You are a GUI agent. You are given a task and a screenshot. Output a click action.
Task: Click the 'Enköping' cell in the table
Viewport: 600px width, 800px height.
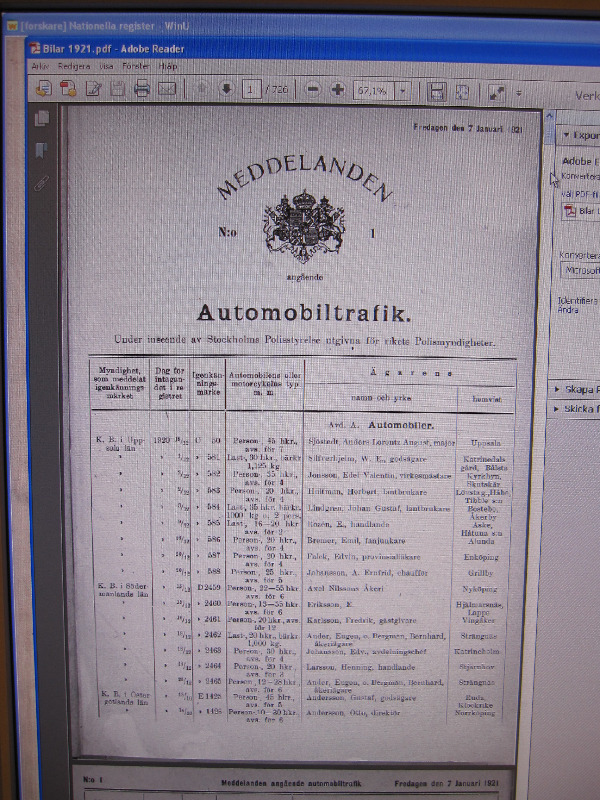(481, 557)
